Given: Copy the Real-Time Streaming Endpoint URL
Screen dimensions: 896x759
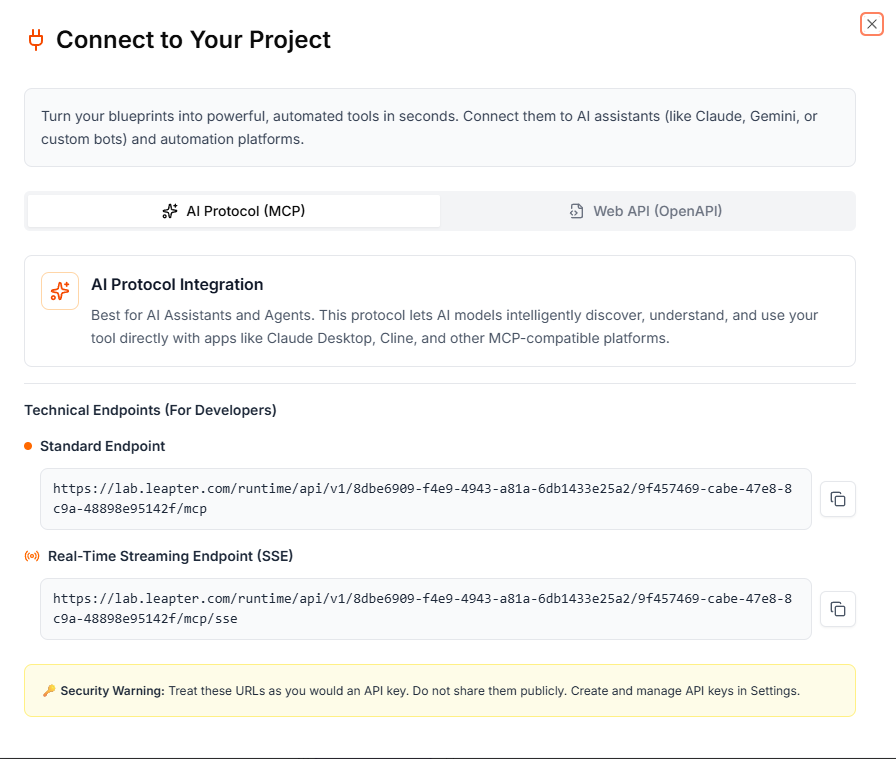Looking at the screenshot, I should [838, 608].
